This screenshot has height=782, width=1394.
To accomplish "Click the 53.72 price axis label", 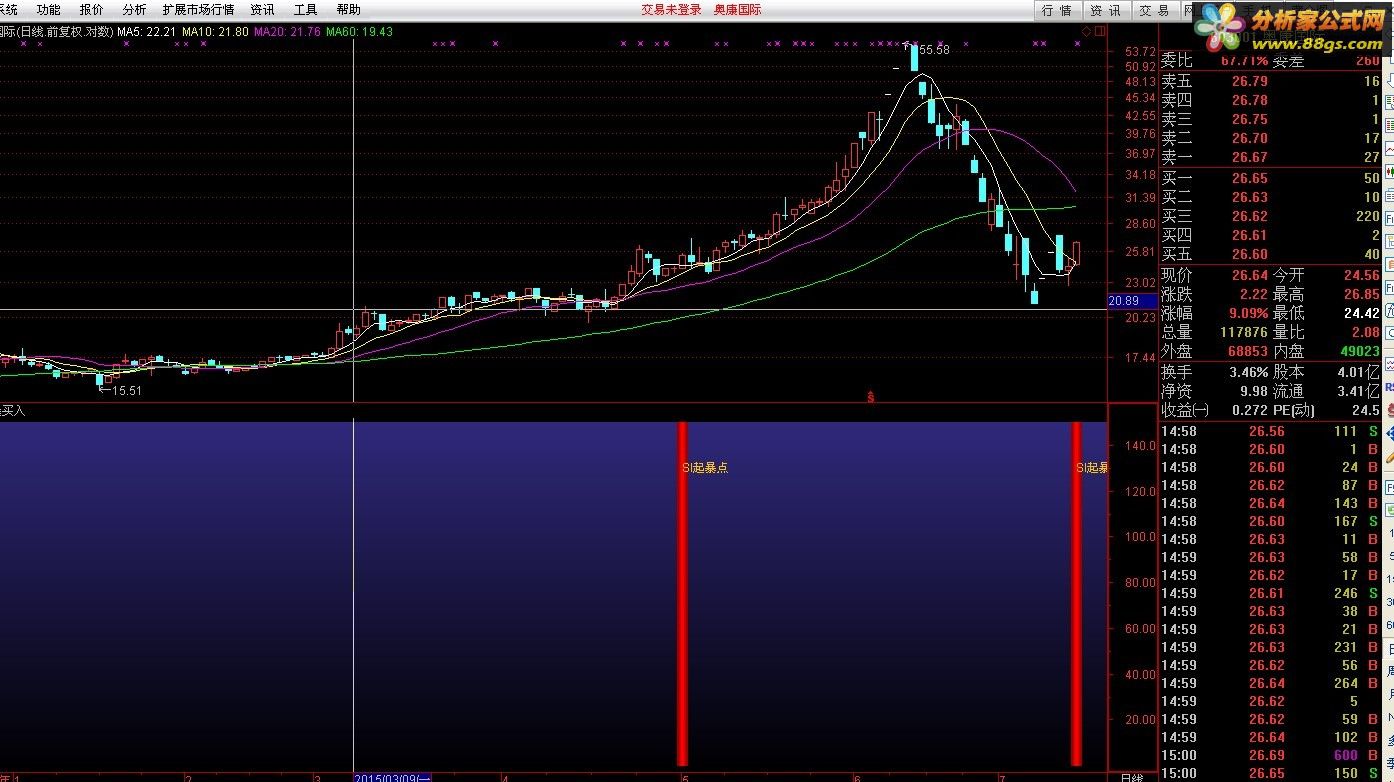I will coord(1140,52).
